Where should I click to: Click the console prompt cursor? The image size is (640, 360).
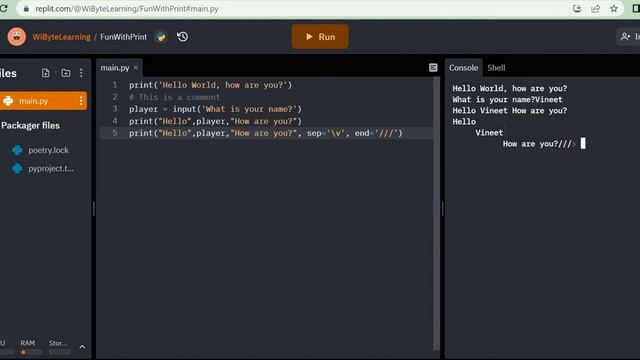coord(583,143)
